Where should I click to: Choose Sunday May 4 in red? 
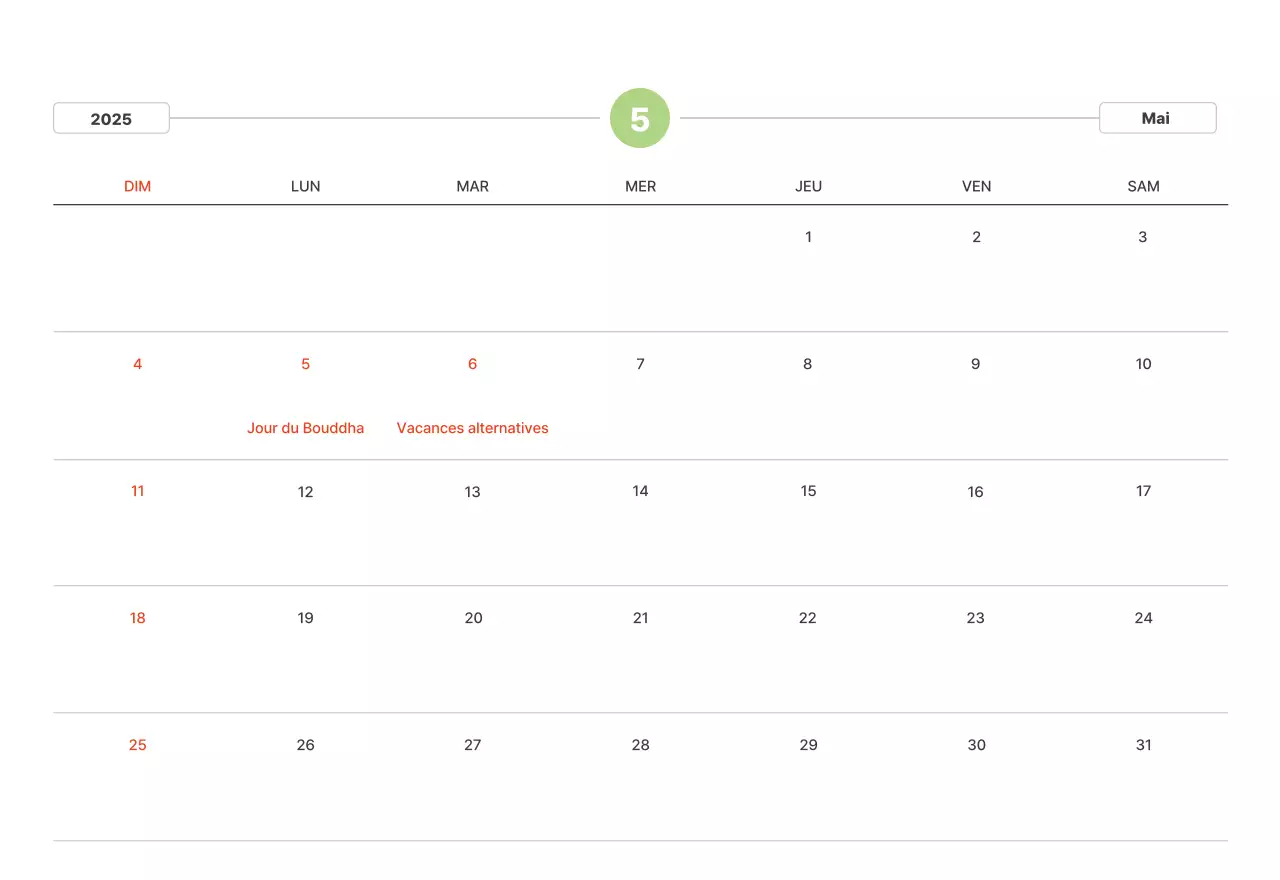coord(137,364)
